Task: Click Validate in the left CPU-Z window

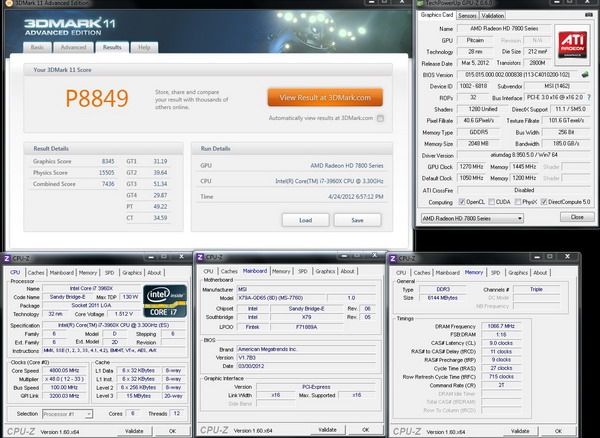Action: click(134, 431)
